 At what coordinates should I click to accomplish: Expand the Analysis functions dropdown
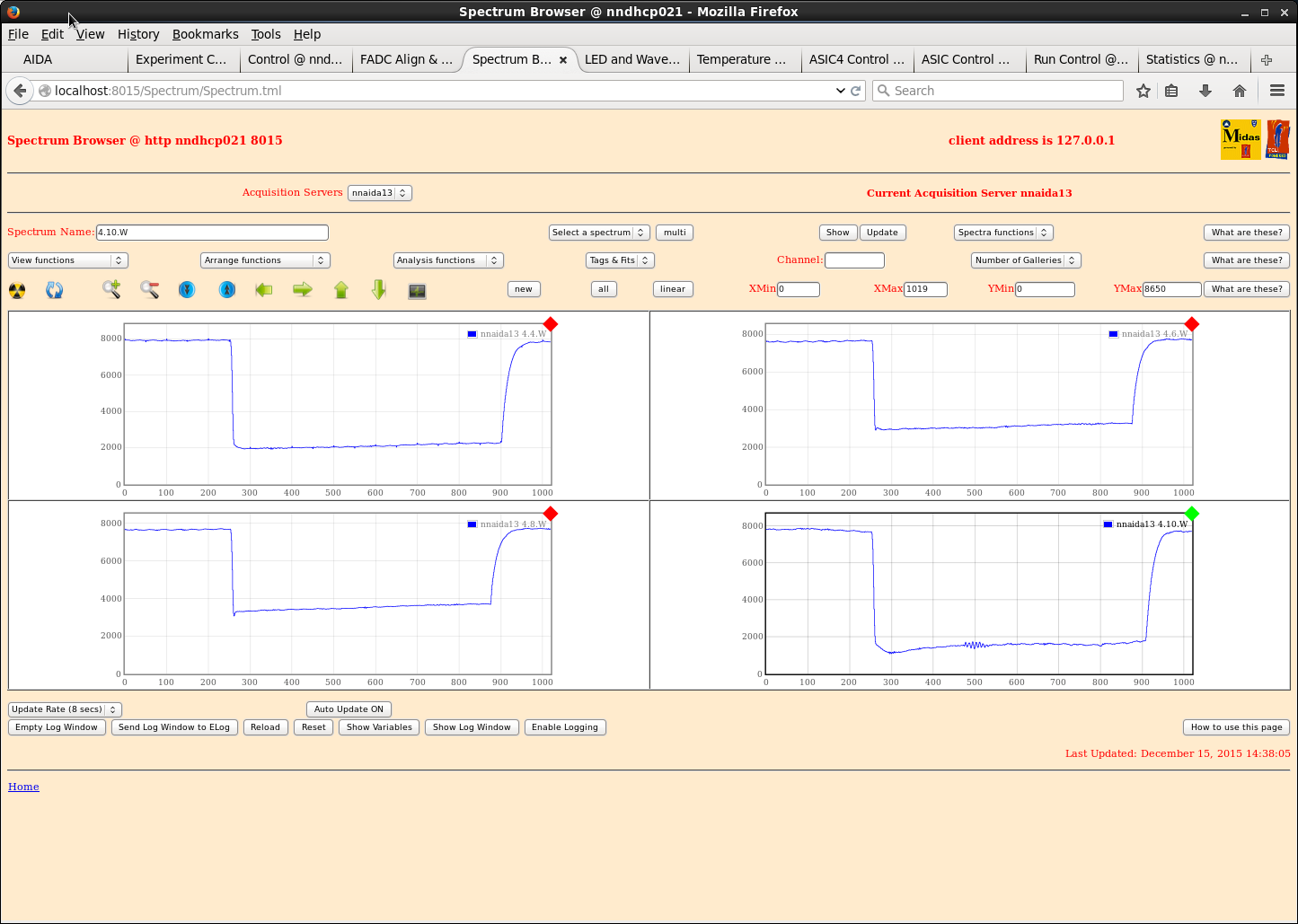447,260
